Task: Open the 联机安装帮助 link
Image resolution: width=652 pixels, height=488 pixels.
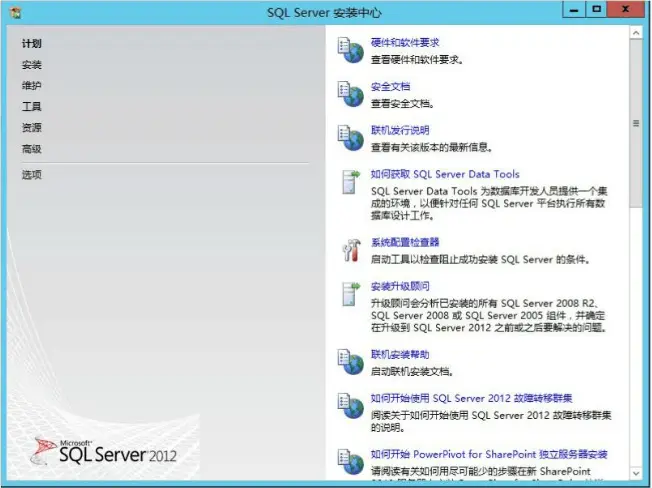Action: click(400, 355)
